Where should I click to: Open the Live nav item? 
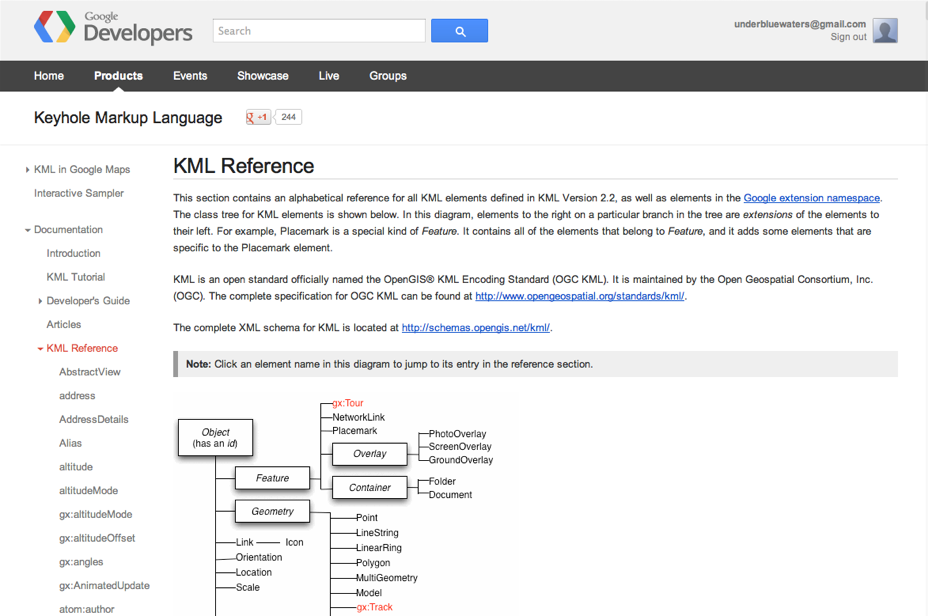pyautogui.click(x=328, y=76)
